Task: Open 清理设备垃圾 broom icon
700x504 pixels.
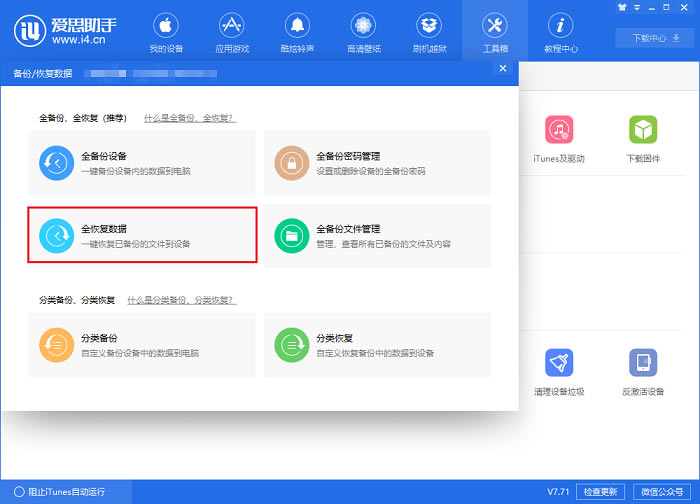Action: [x=559, y=362]
